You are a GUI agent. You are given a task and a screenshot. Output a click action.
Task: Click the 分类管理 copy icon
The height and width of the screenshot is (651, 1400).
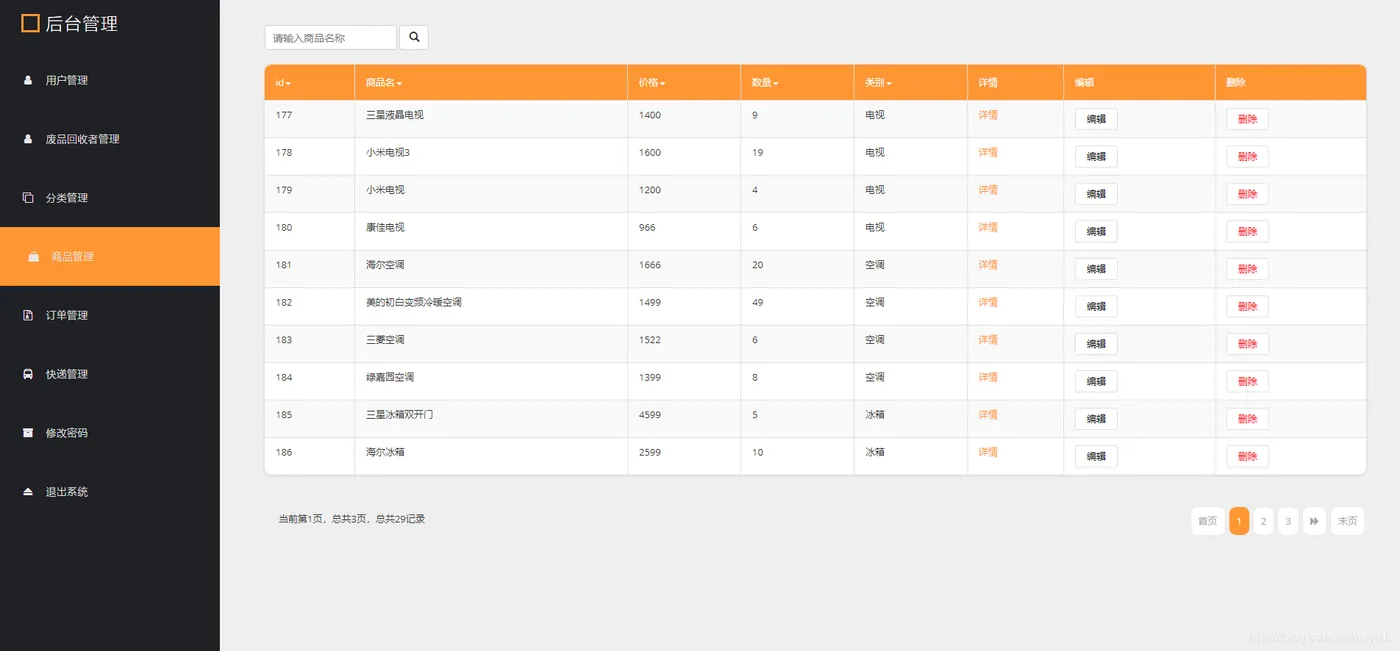(28, 198)
